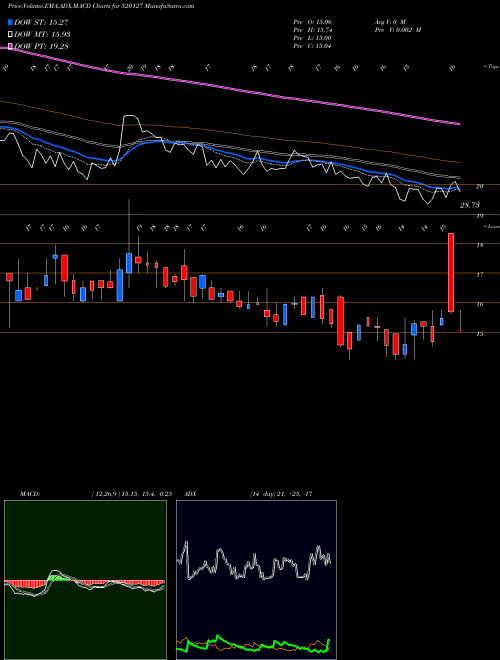
Task: Click the chart title mentioning MunafaSutra.com
Action: tap(101, 7)
